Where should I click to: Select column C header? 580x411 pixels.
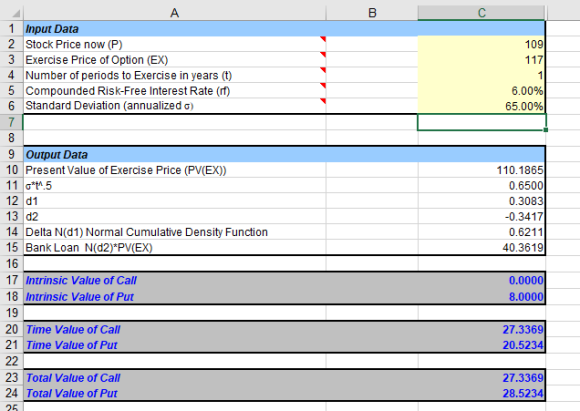click(x=481, y=13)
